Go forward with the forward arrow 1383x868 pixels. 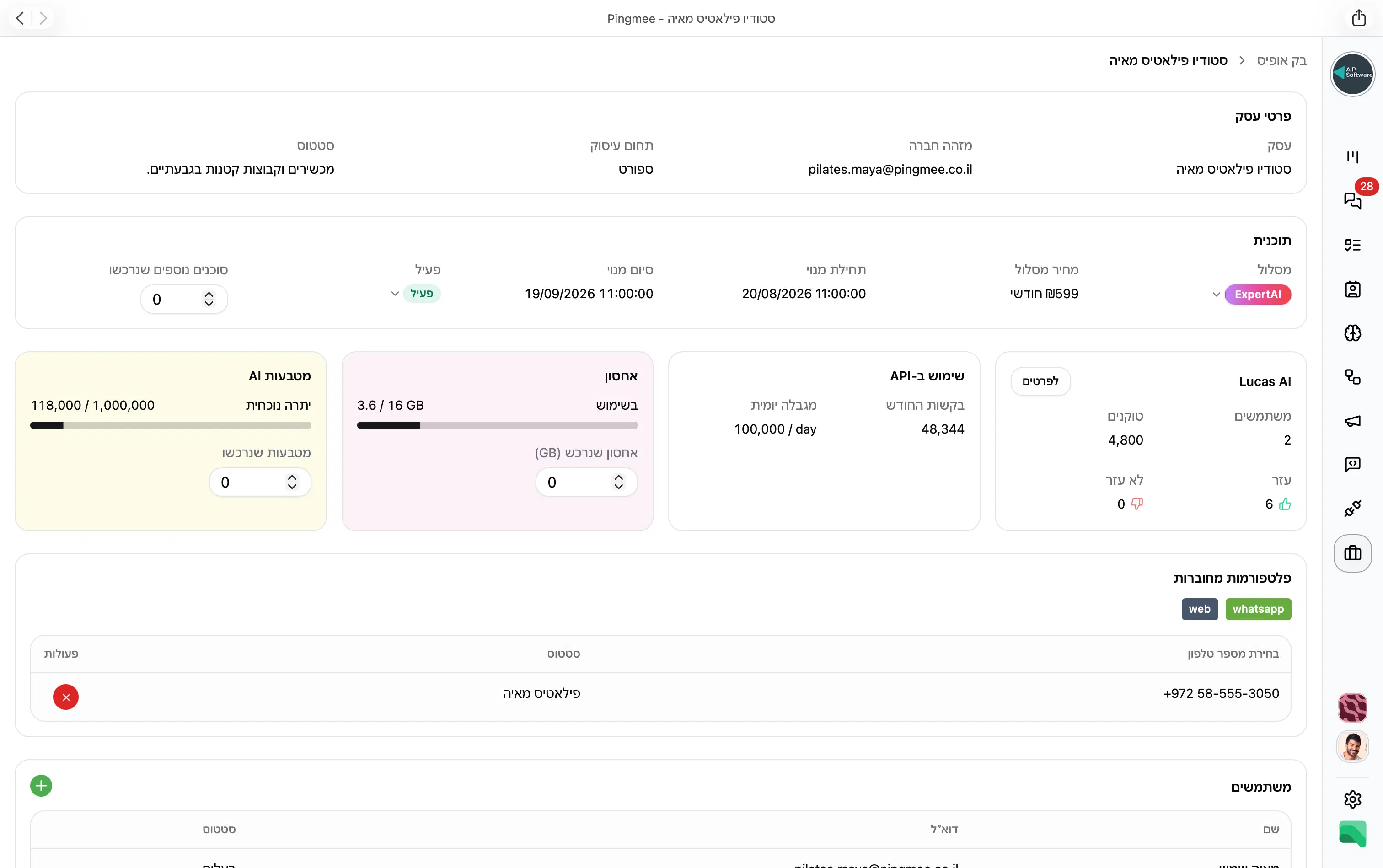point(43,18)
